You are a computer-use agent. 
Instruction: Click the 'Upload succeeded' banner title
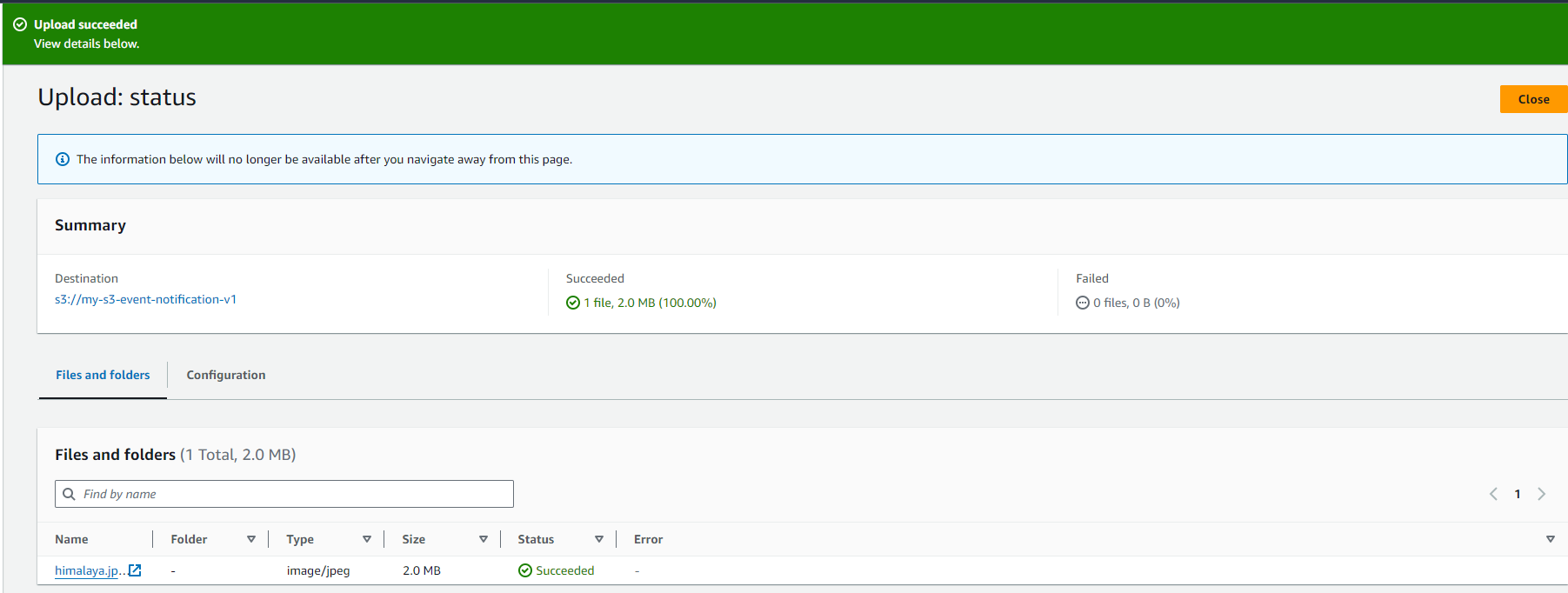85,24
